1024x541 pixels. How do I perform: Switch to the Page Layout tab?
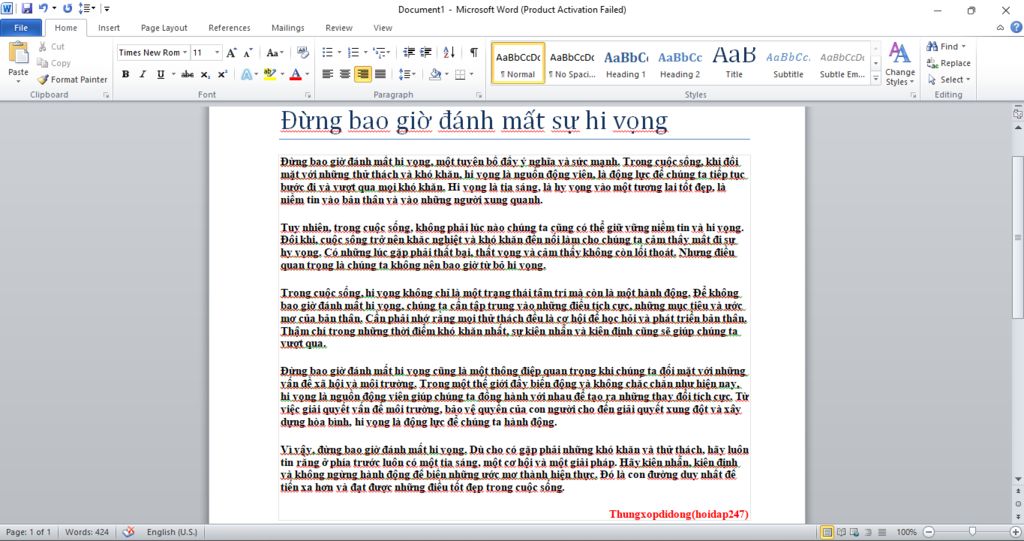click(x=164, y=27)
